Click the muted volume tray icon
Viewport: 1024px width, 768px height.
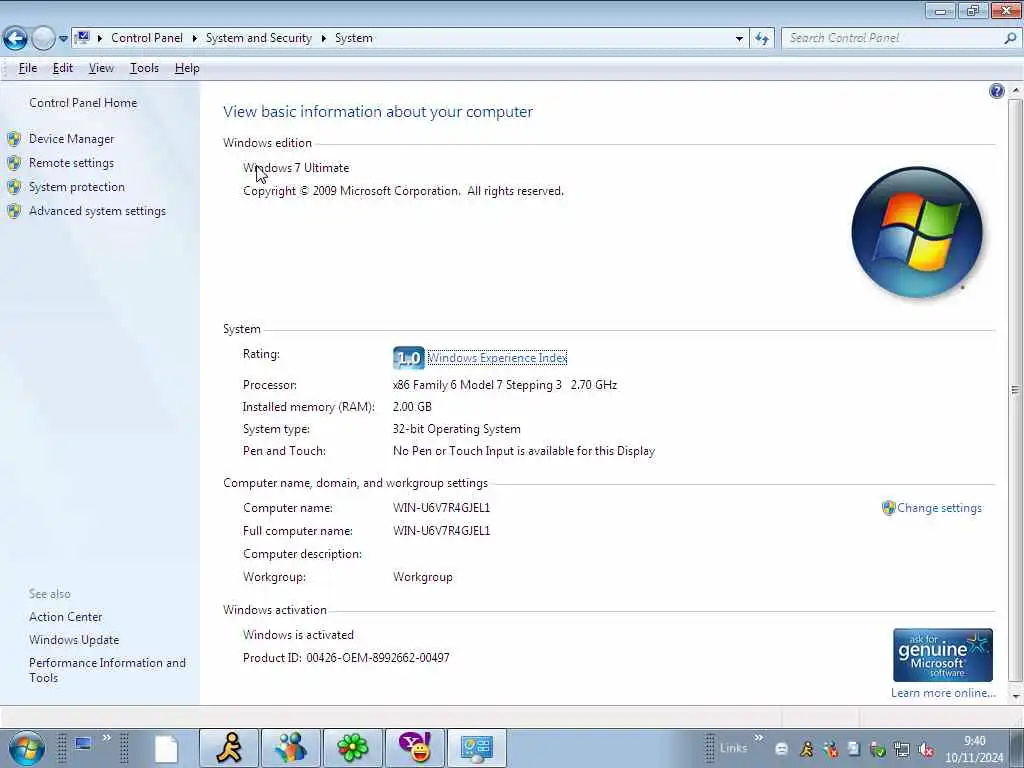click(925, 750)
